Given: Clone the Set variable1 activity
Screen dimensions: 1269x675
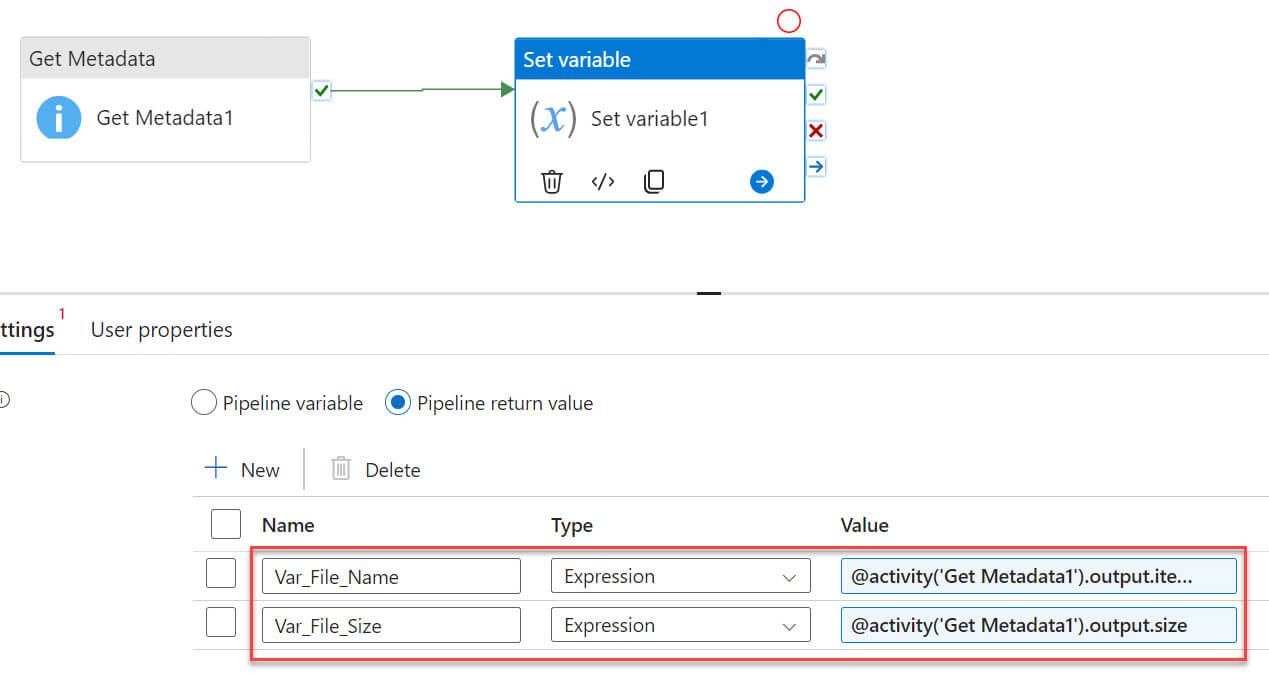Looking at the screenshot, I should click(654, 181).
